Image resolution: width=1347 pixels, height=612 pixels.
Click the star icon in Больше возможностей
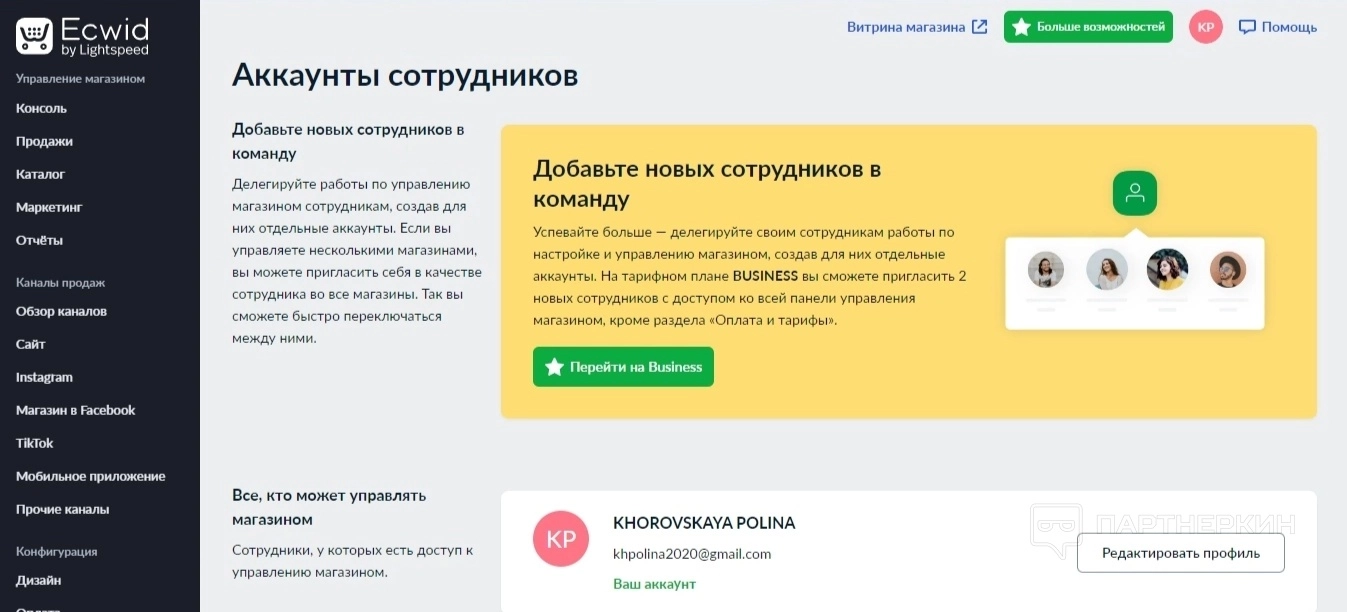point(1021,27)
